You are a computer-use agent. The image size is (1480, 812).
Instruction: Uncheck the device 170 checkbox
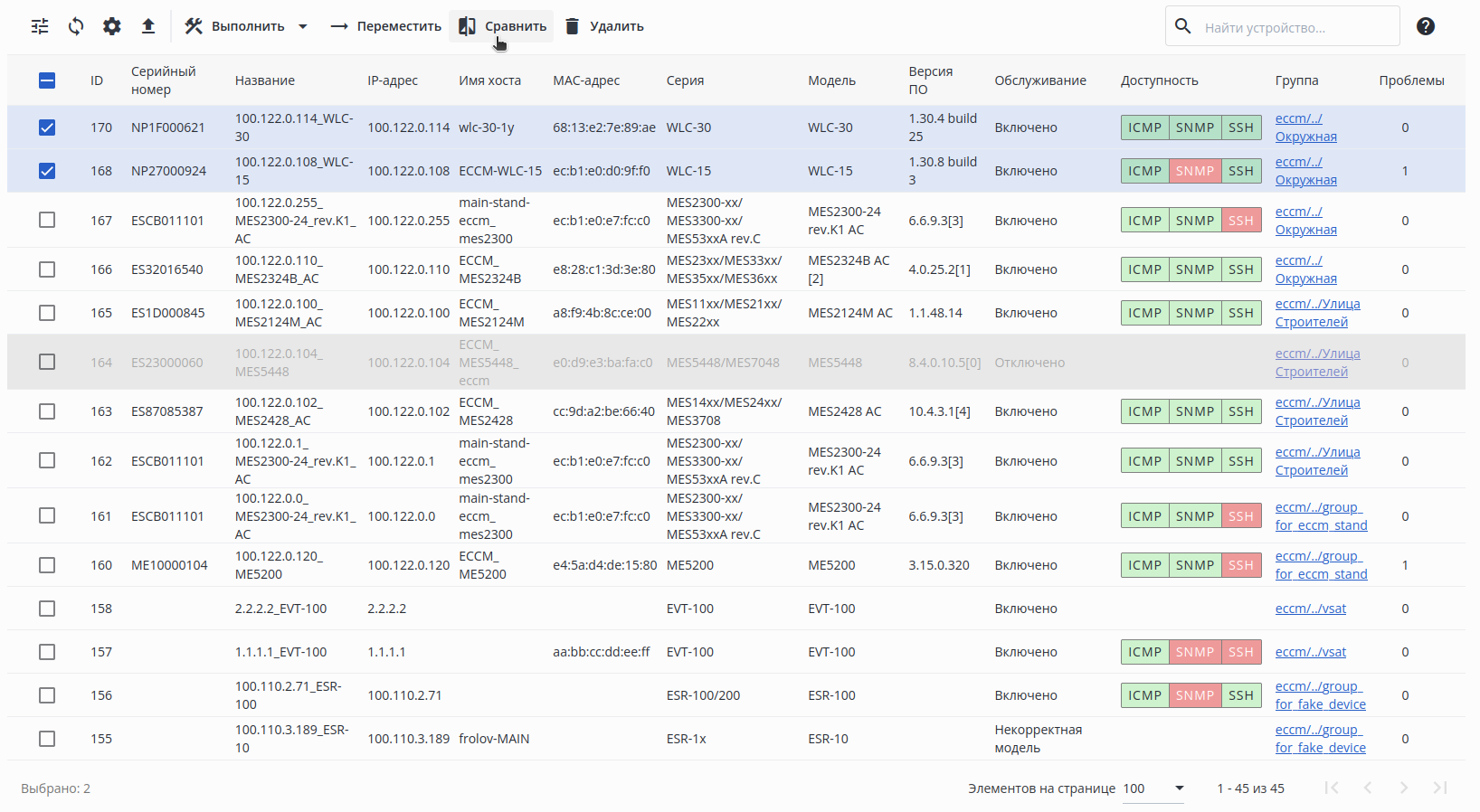[47, 127]
